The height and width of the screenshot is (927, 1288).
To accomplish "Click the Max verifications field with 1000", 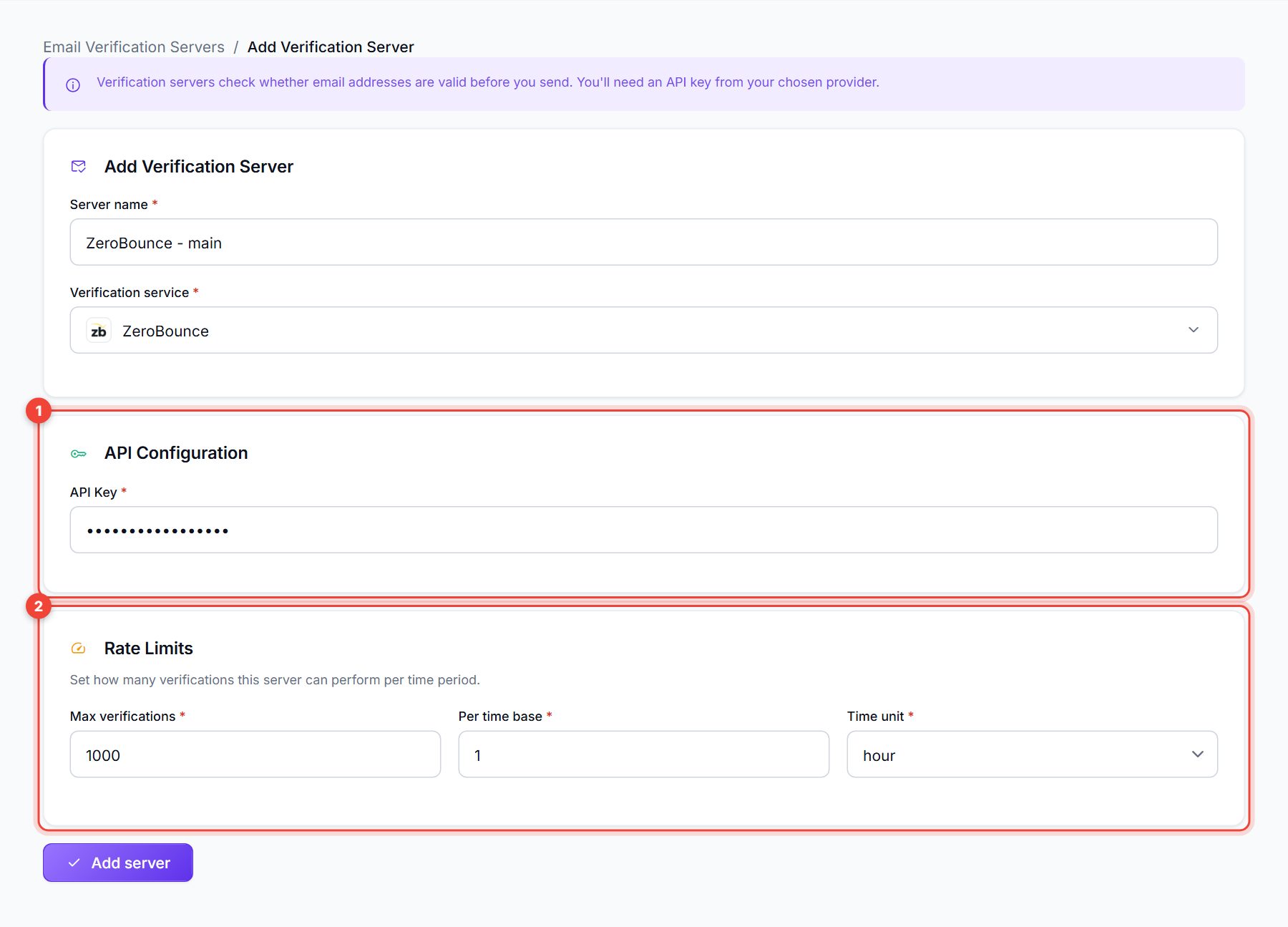I will coord(255,754).
